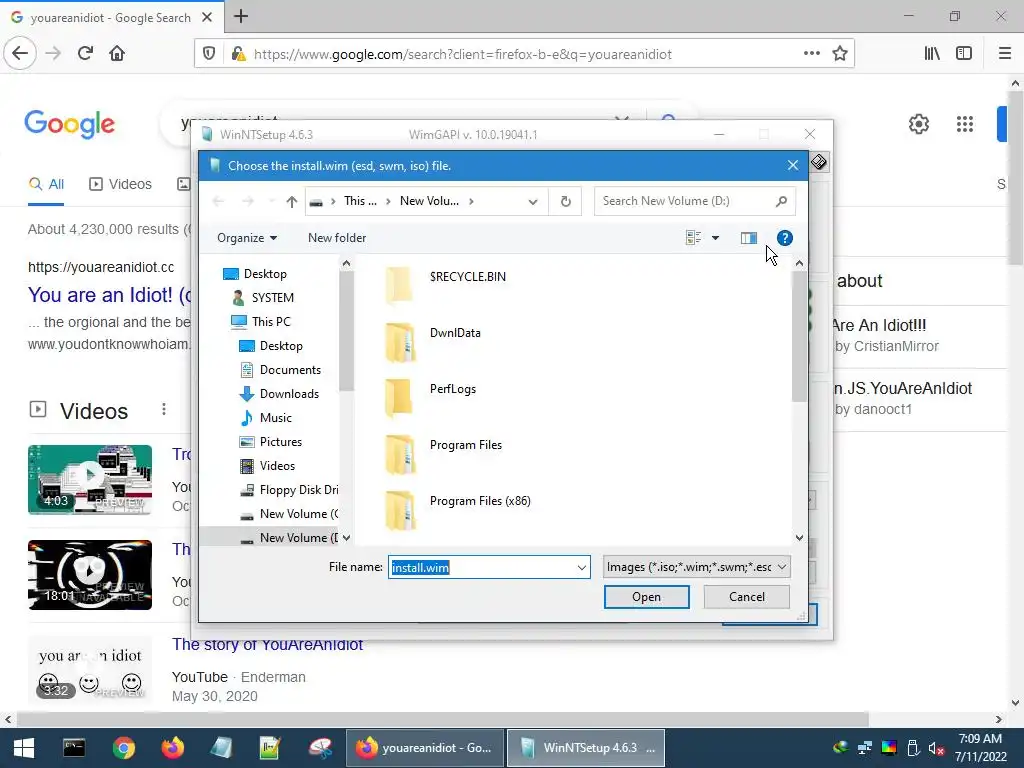1024x768 pixels.
Task: Click the Google logo
Action: click(70, 124)
